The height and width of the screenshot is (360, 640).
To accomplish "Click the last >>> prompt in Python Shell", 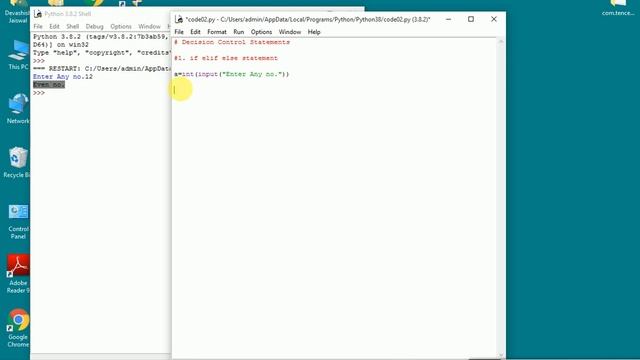I will click(x=39, y=93).
